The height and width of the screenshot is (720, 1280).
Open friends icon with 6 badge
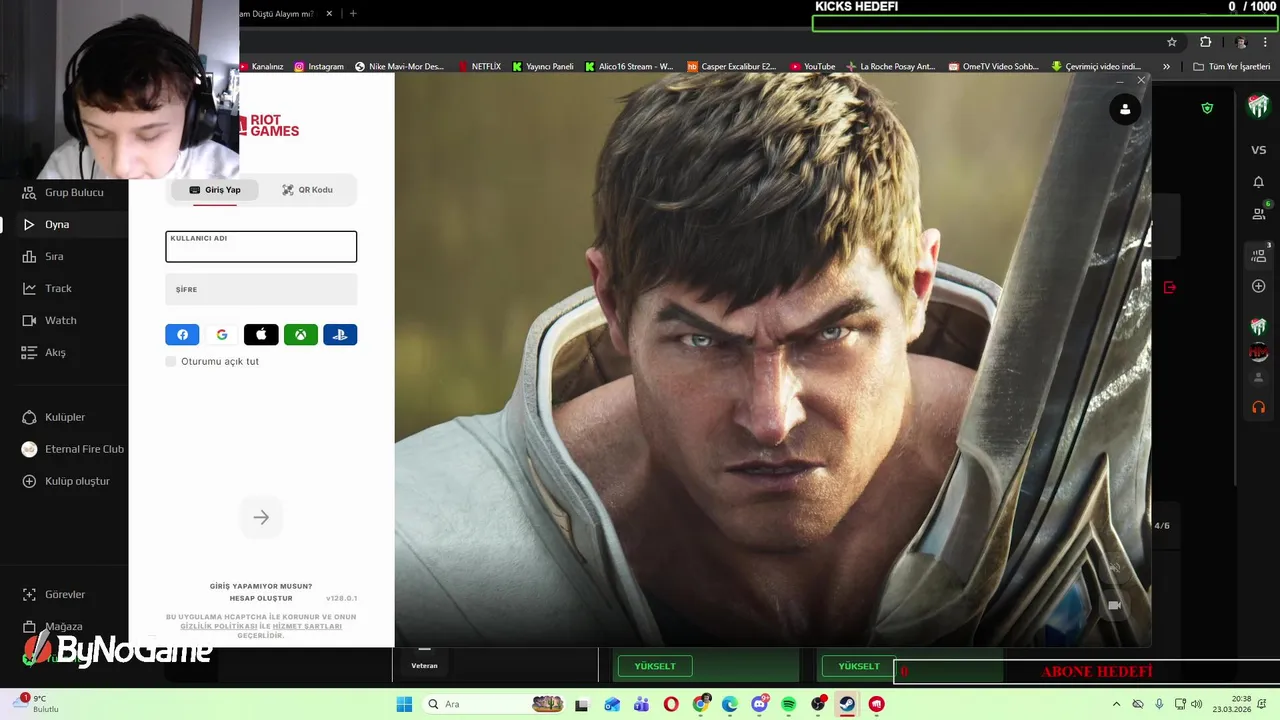(1259, 213)
